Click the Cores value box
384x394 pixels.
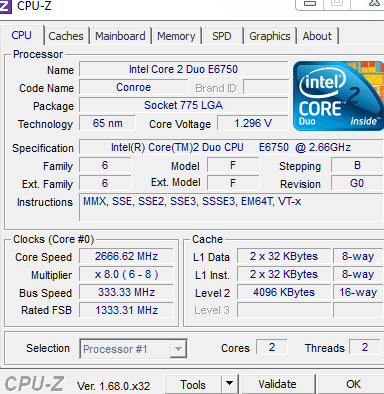[x=272, y=347]
